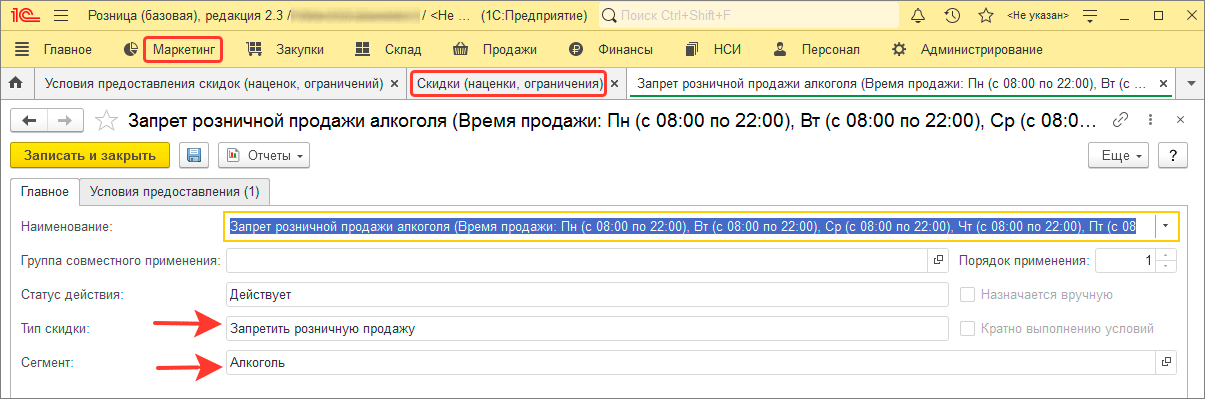Click the Не указан user label
This screenshot has width=1205, height=399.
(1037, 16)
